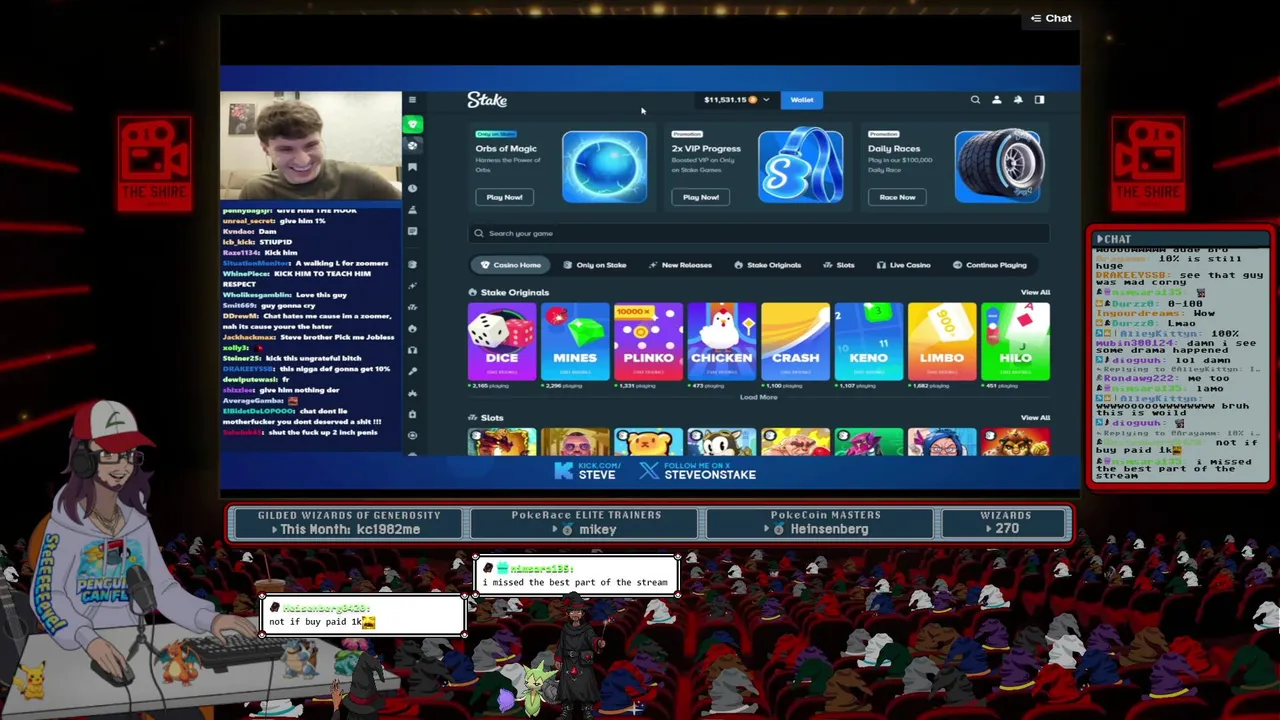This screenshot has height=720, width=1280.
Task: Open the notifications bell icon
Action: 1018,100
